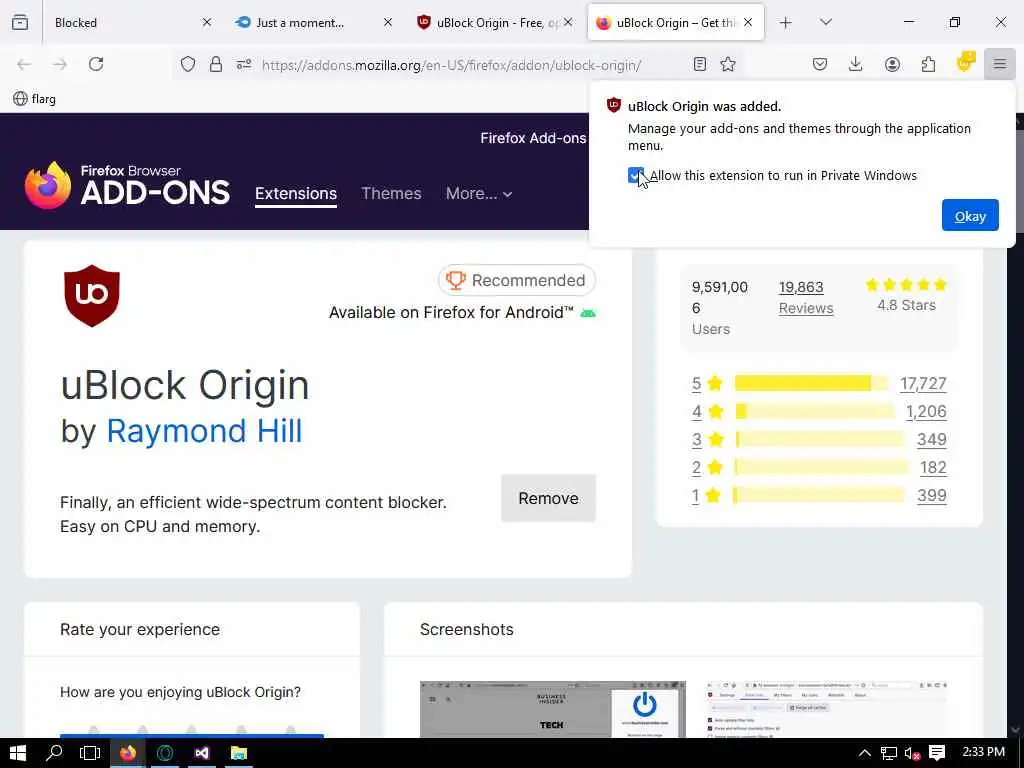
Task: Toggle Allow extension in Private Windows checkbox
Action: coord(635,175)
